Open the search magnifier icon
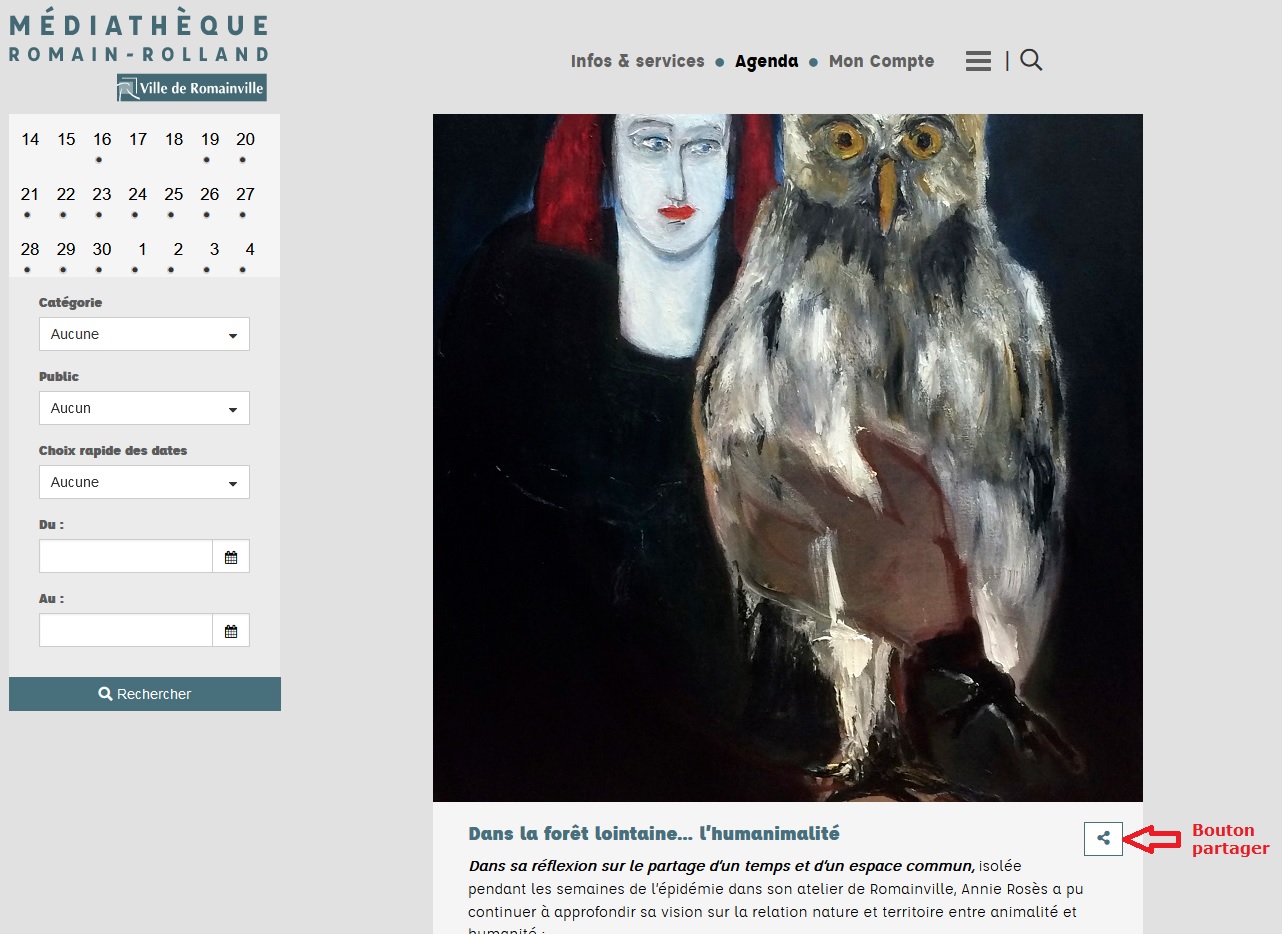Screen dimensions: 1282x934 1031,61
